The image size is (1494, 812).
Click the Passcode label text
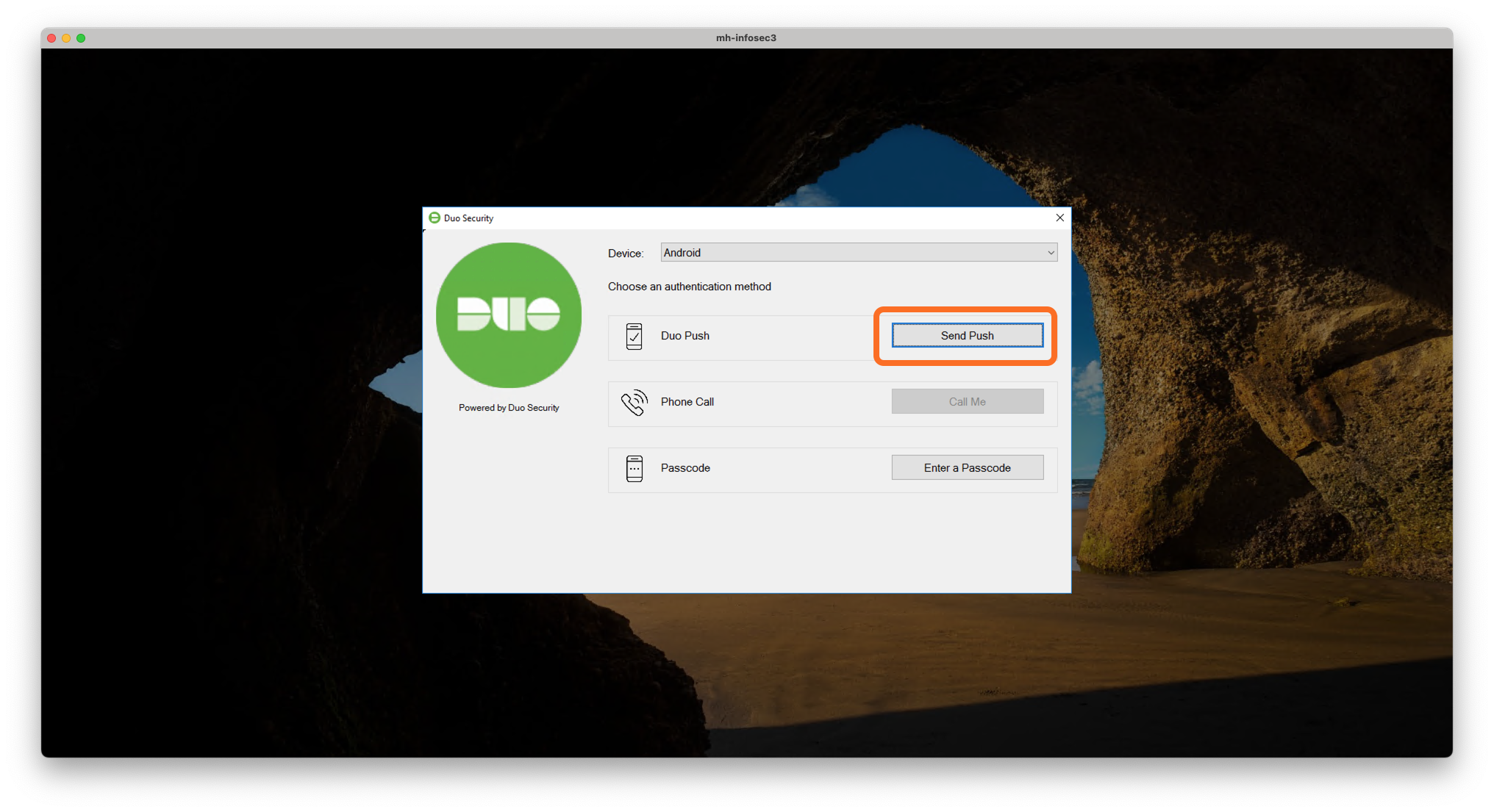click(685, 468)
